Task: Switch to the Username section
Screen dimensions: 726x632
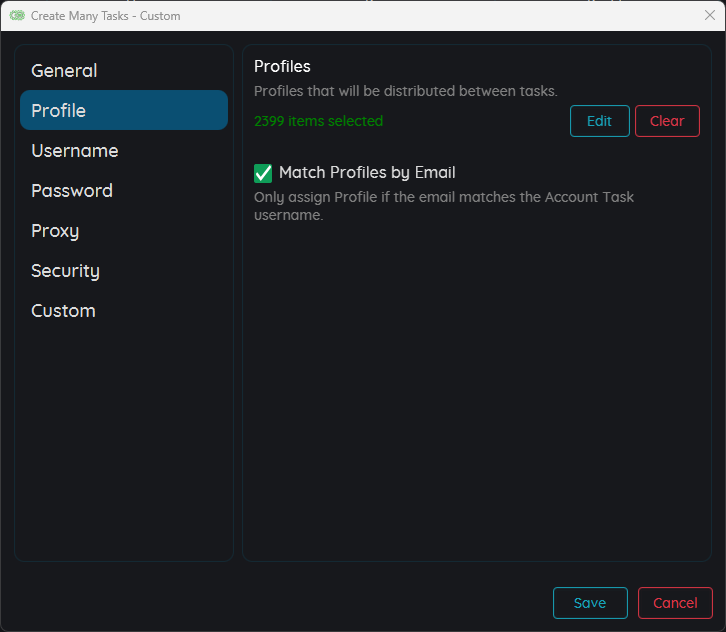Action: (75, 151)
